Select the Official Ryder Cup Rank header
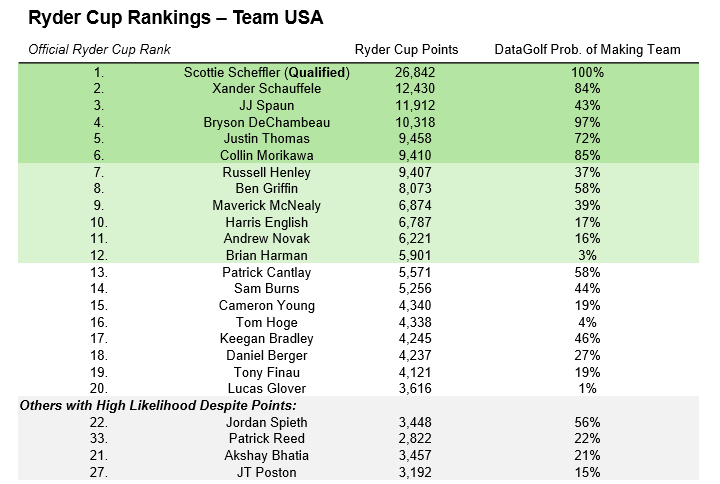 tap(99, 50)
